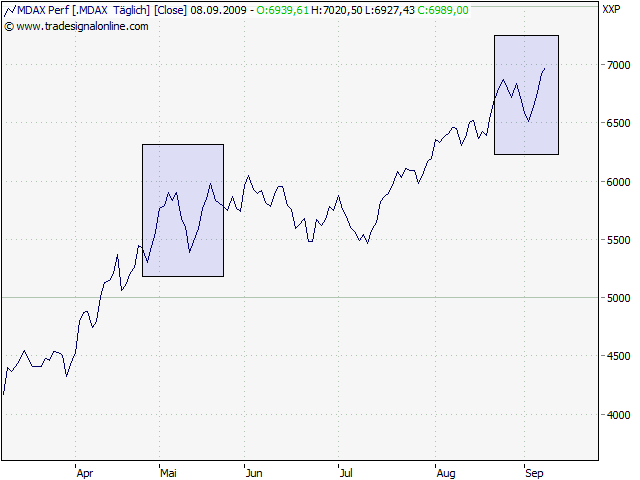Click the price line's last point near 7000
This screenshot has height=480, width=640.
tap(545, 69)
